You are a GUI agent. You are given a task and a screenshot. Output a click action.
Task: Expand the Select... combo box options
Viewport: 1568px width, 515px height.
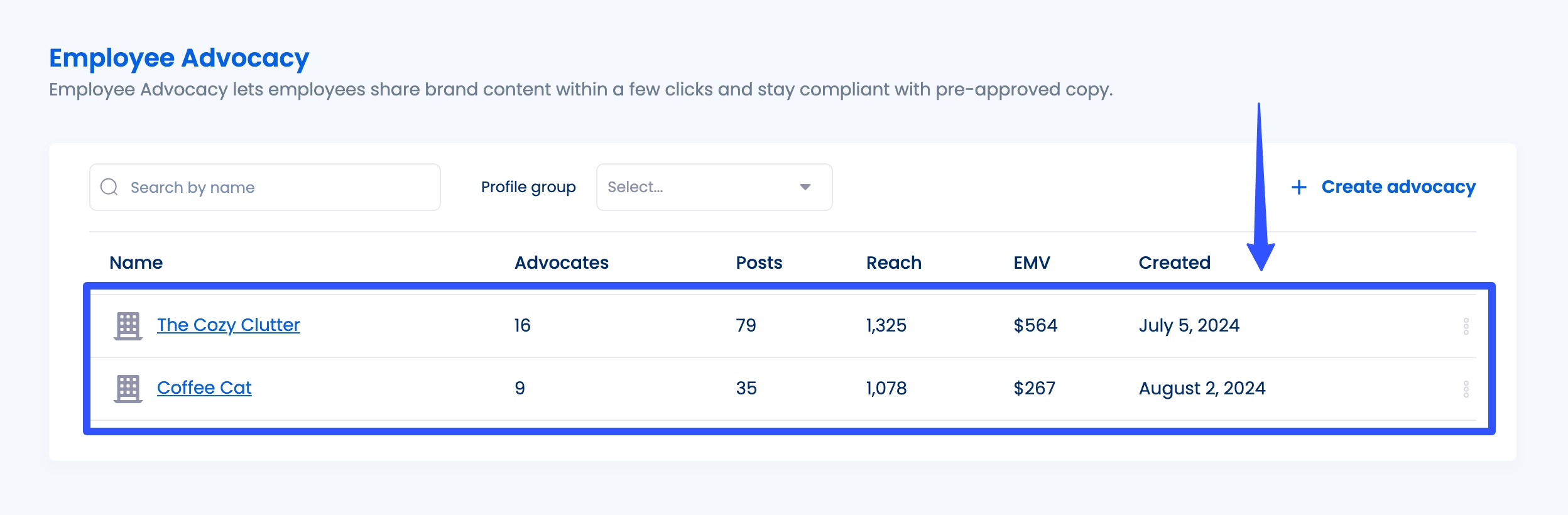click(714, 187)
